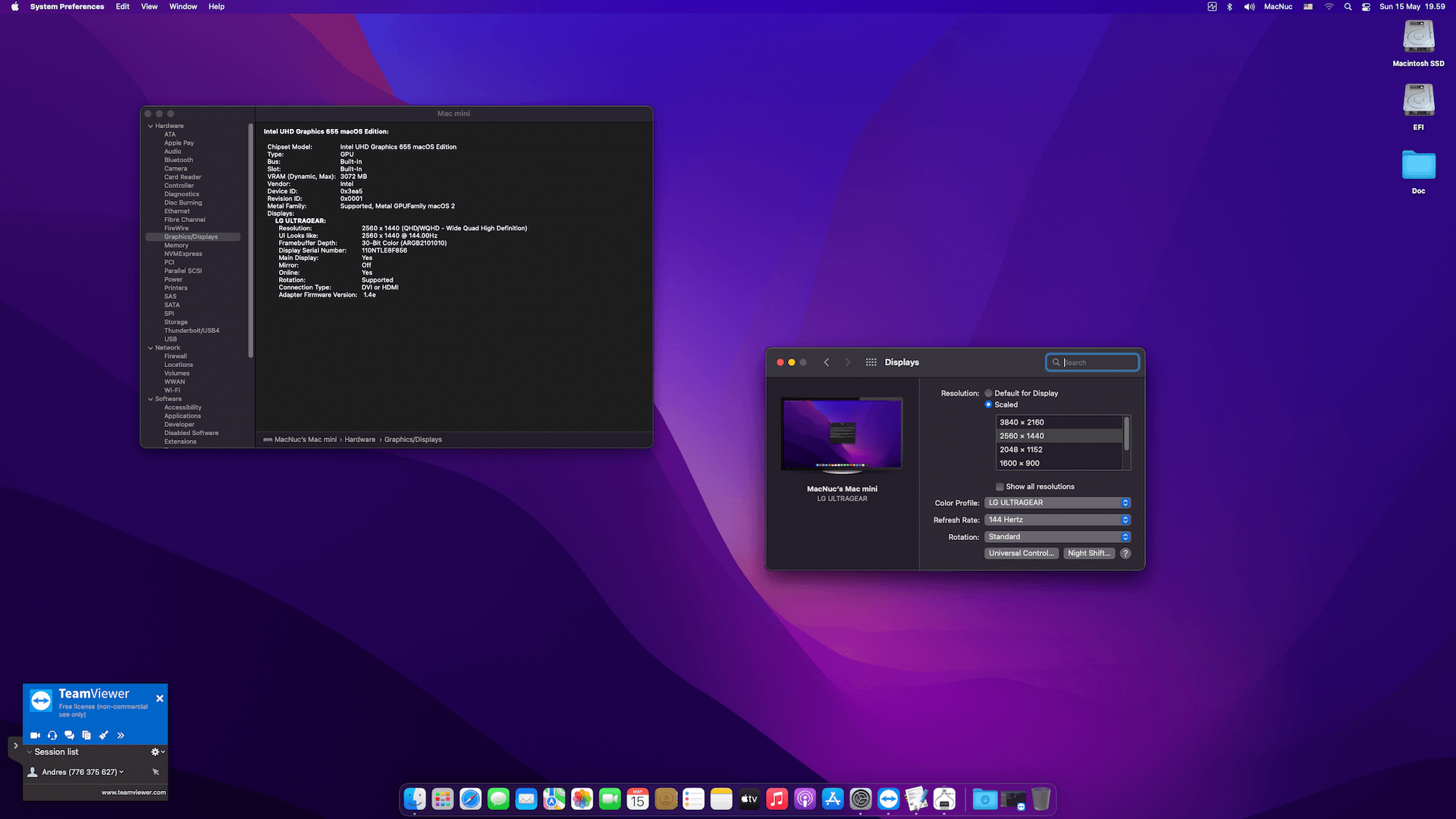Select the TeamViewer file transfer icon
Image resolution: width=1456 pixels, height=819 pixels.
[x=86, y=735]
